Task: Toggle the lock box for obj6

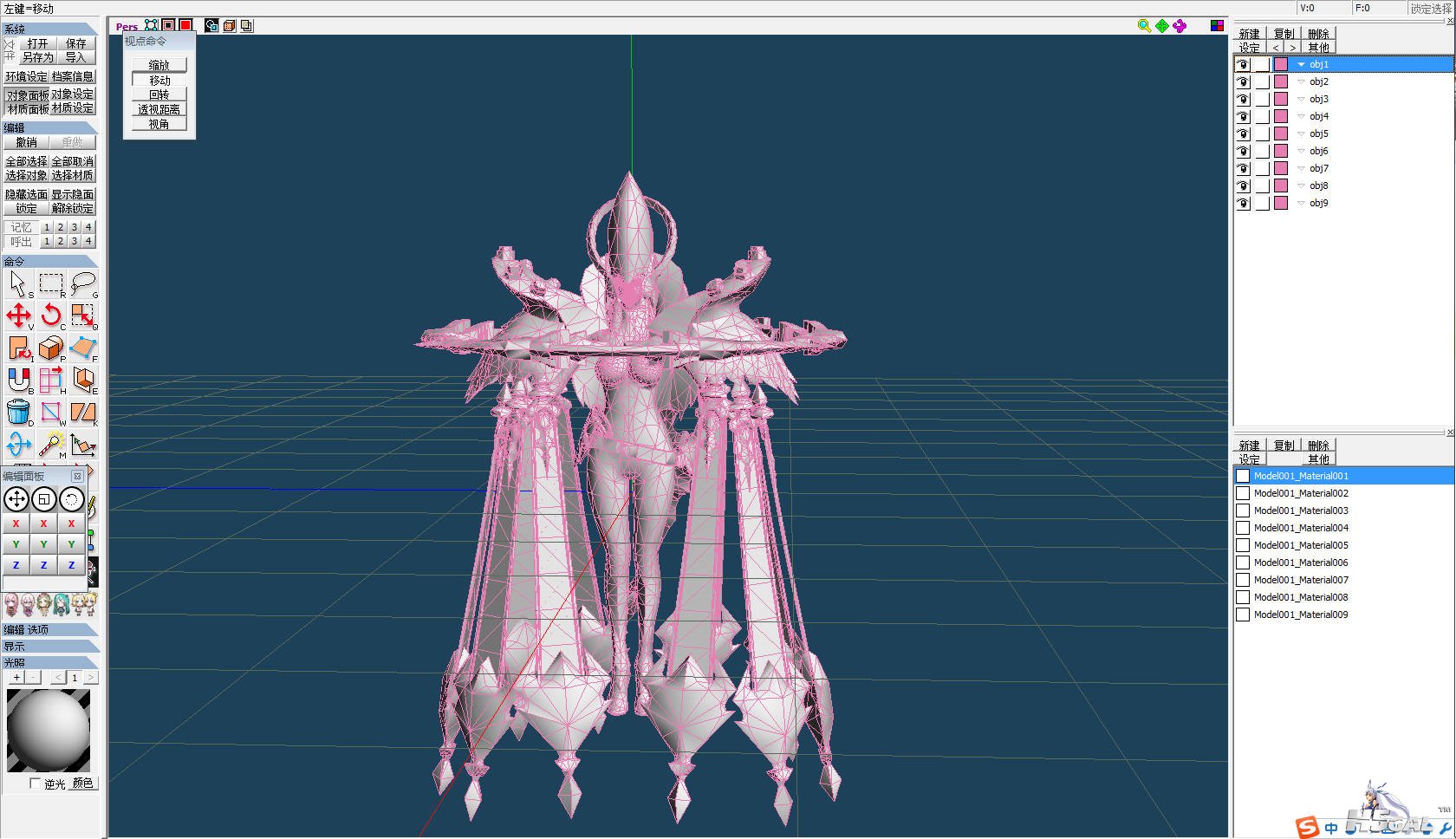Action: pyautogui.click(x=1262, y=151)
